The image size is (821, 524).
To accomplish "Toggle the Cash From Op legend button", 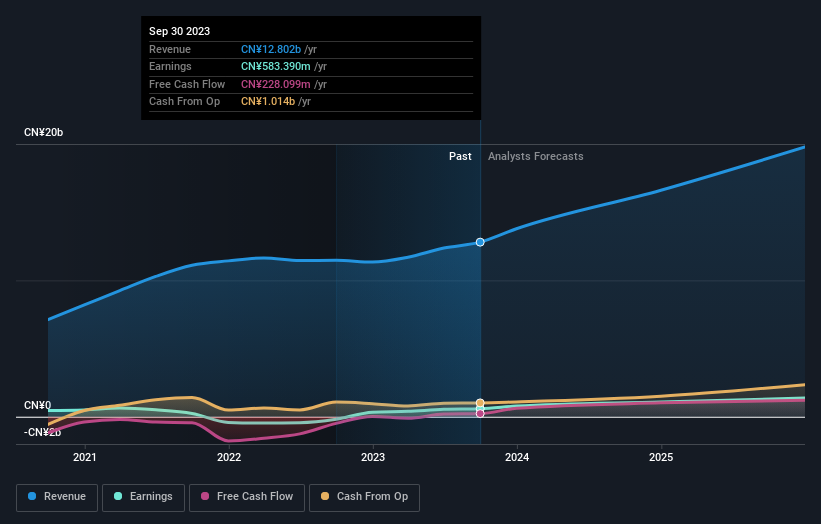I will tap(364, 497).
